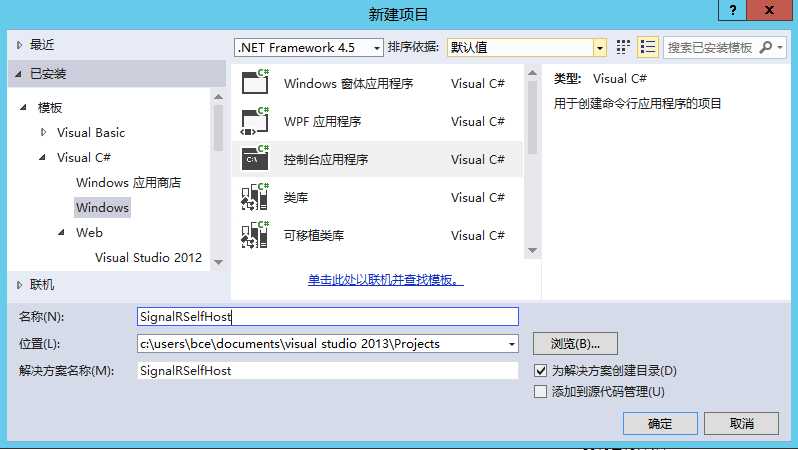This screenshot has height=450, width=798.
Task: Click the template list scrollbar thumb
Action: click(532, 118)
